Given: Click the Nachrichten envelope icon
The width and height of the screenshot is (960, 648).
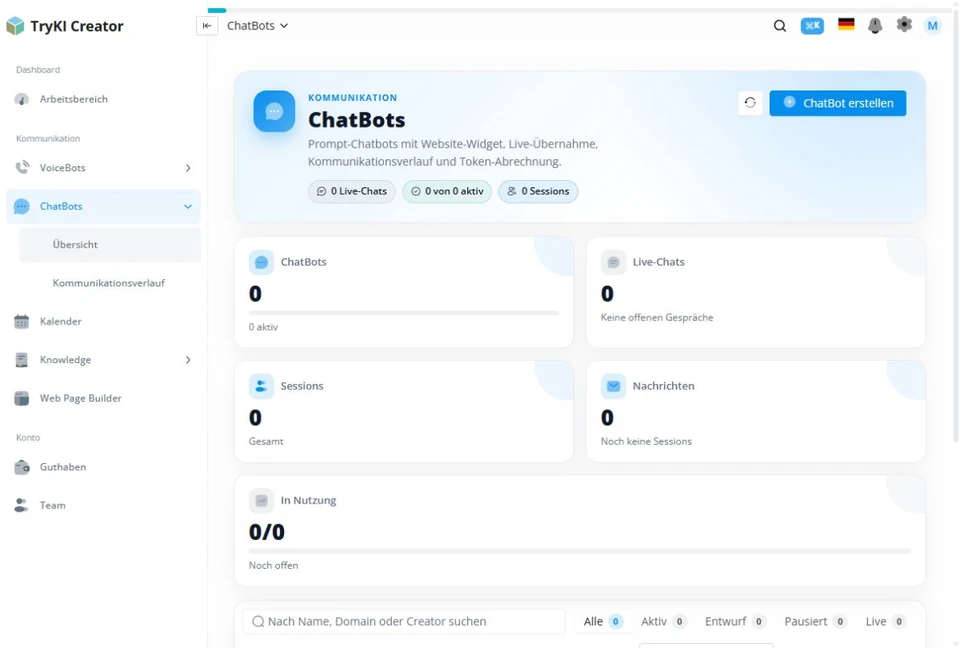Looking at the screenshot, I should click(x=613, y=386).
